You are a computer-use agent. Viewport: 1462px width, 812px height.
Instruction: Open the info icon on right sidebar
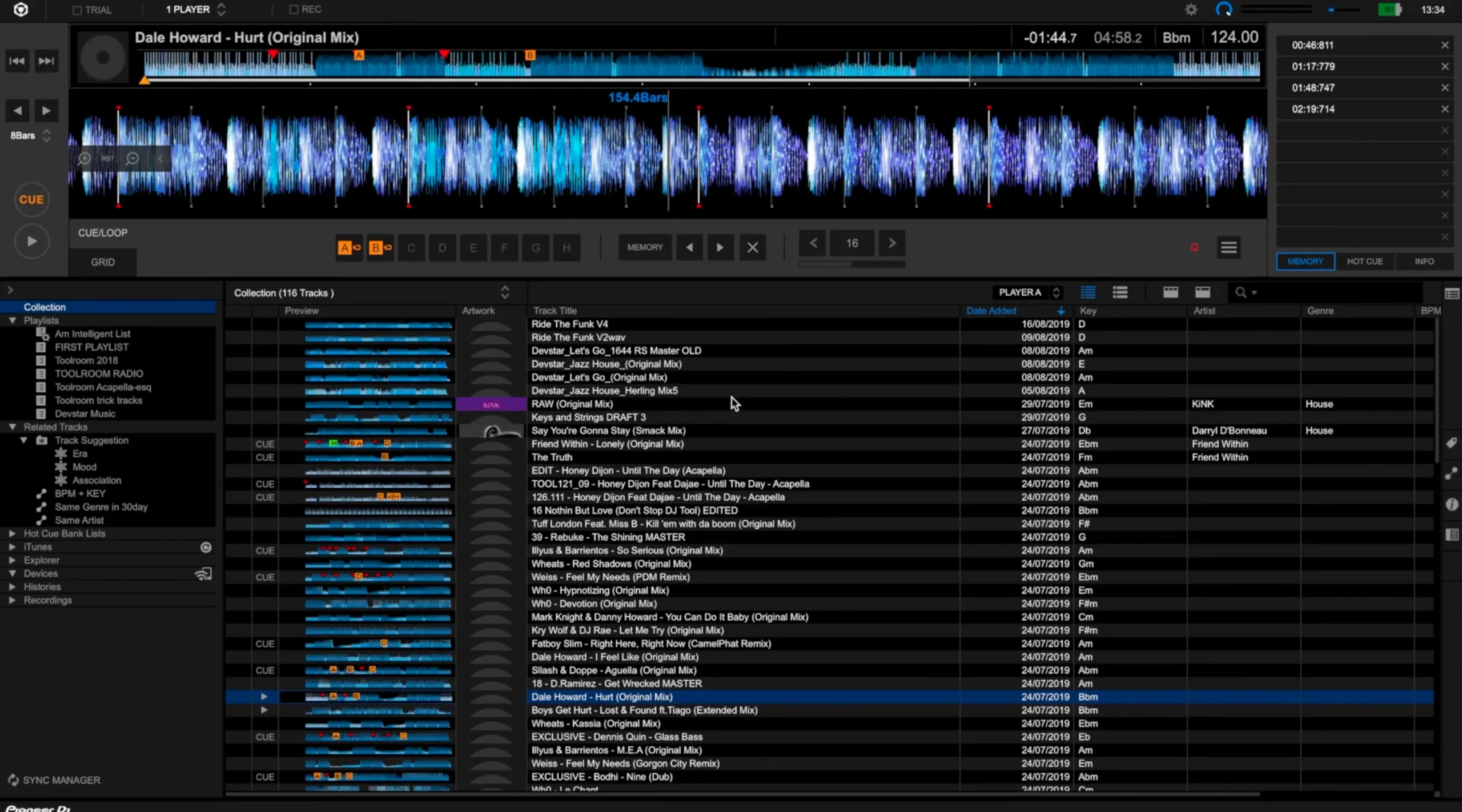point(1451,504)
